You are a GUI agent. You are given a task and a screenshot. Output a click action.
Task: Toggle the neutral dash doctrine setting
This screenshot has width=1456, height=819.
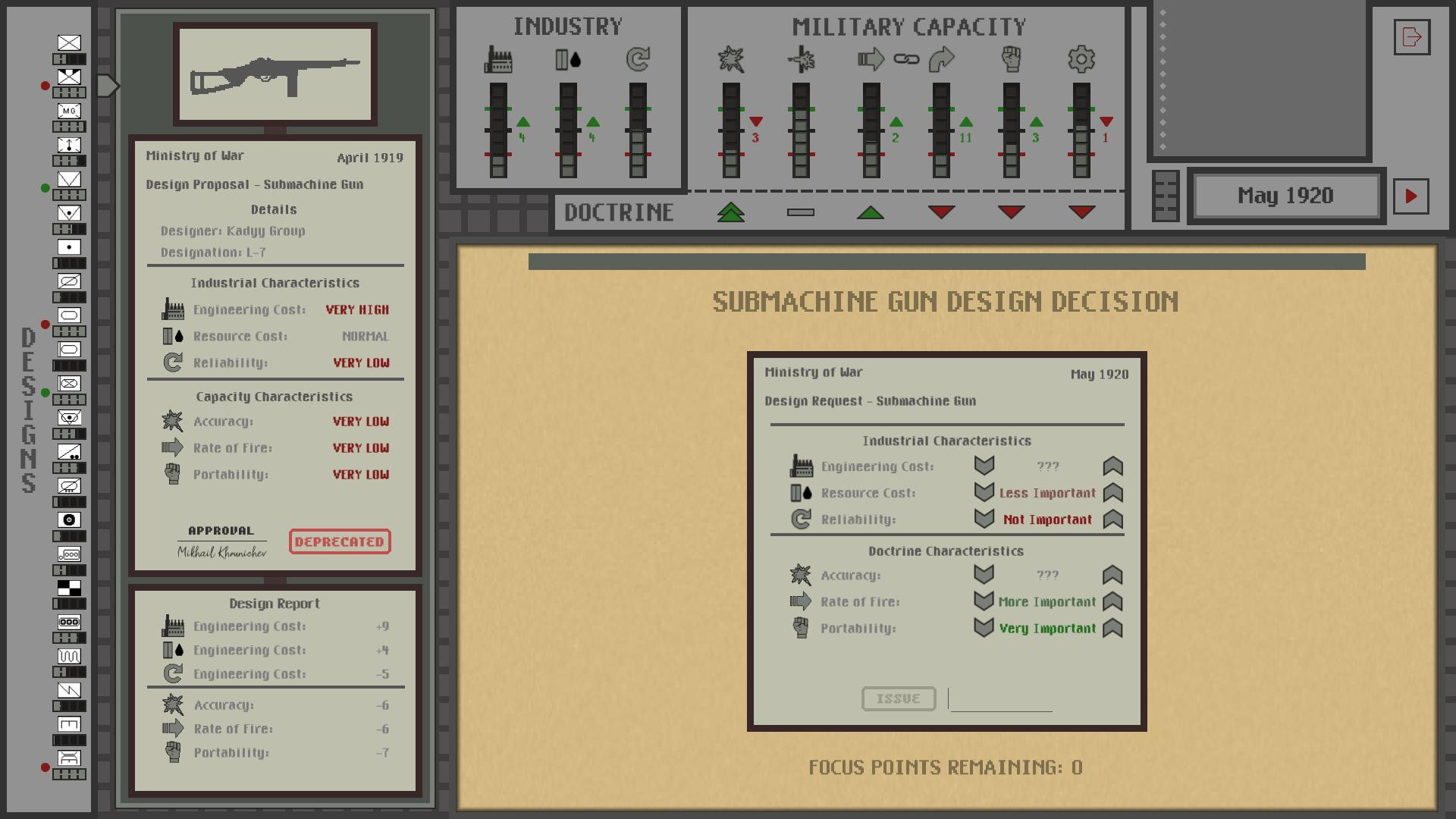(x=801, y=212)
